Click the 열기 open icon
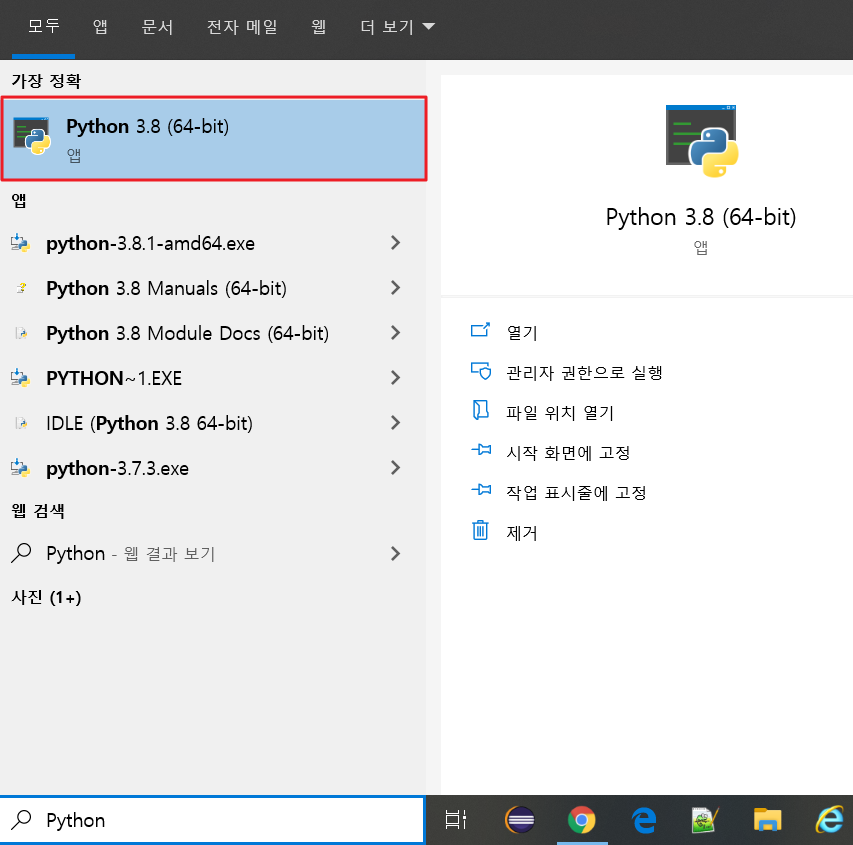The width and height of the screenshot is (853, 845). pyautogui.click(x=480, y=330)
